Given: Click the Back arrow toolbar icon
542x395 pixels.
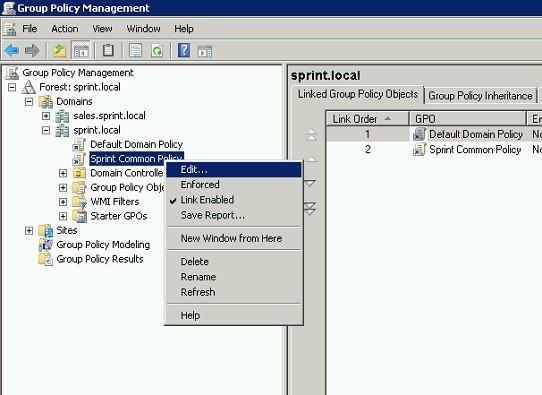Looking at the screenshot, I should 12,51.
